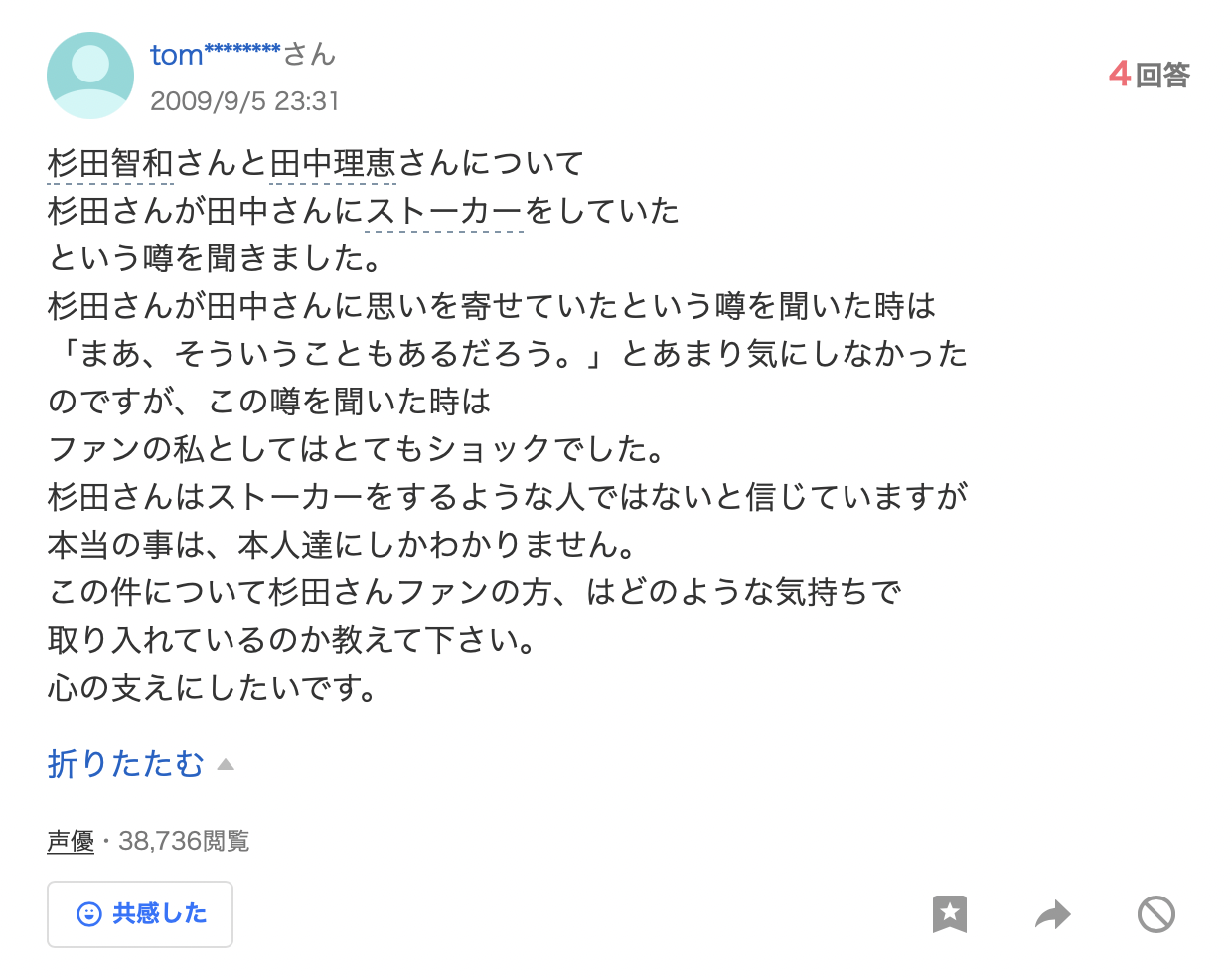This screenshot has width=1232, height=978.
Task: Collapse post with 折りたたむ
Action: tap(125, 763)
